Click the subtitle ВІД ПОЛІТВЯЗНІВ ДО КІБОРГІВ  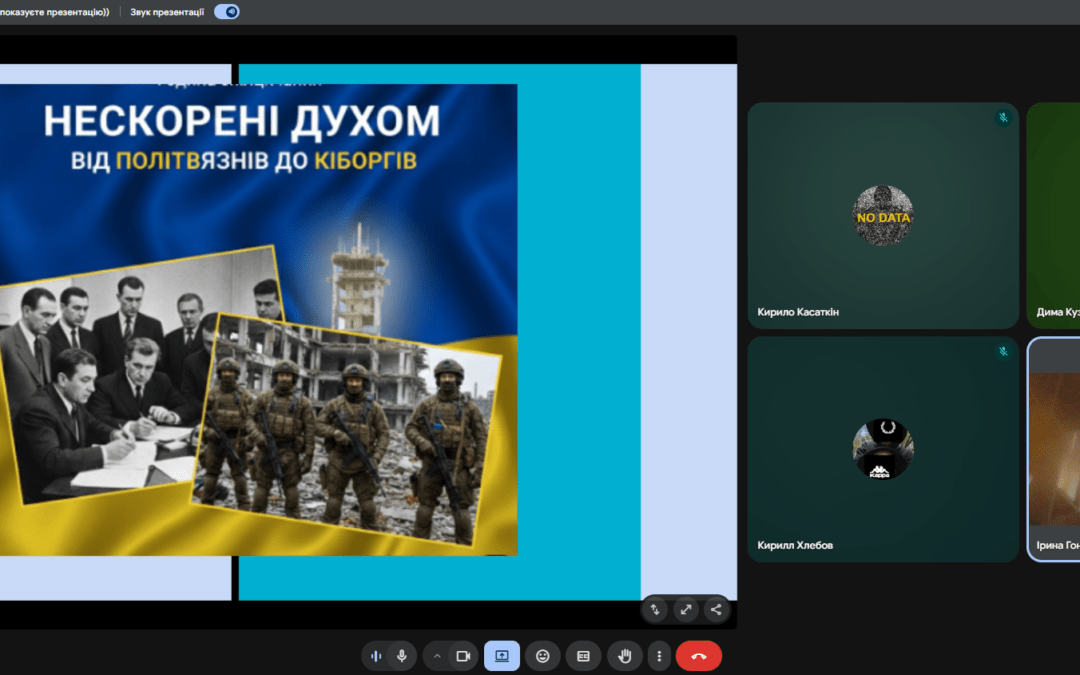click(244, 161)
